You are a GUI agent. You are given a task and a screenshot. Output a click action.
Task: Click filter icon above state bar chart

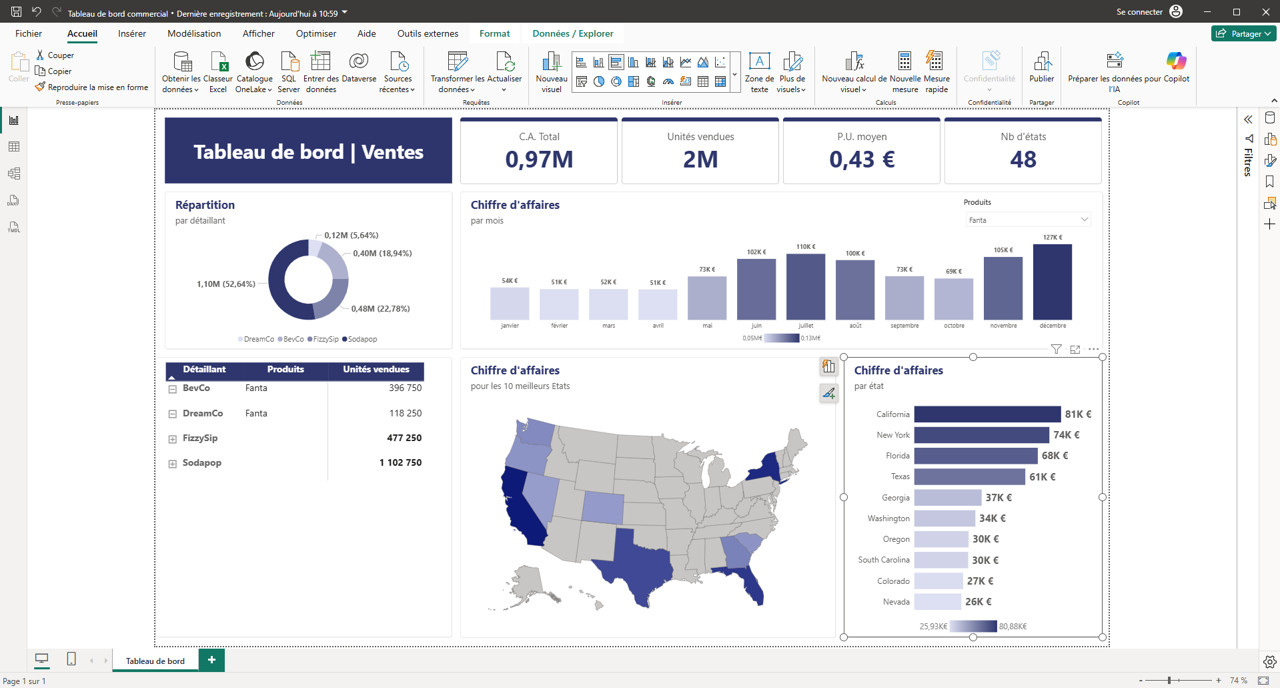tap(1056, 350)
